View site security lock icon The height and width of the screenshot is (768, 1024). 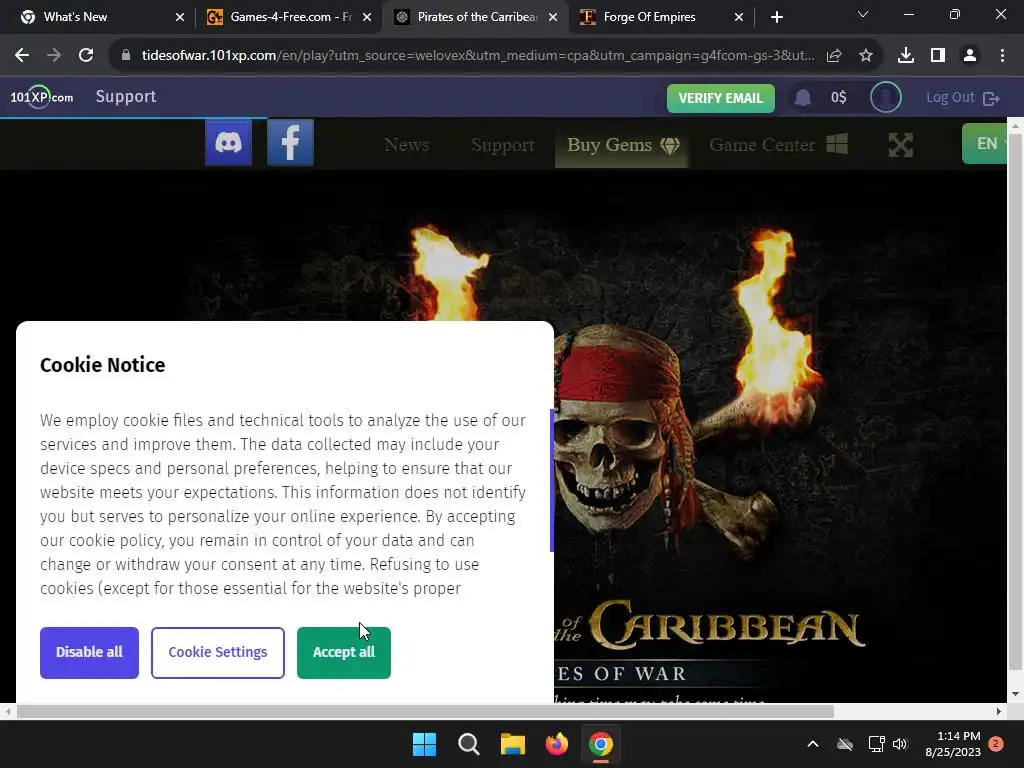point(126,56)
